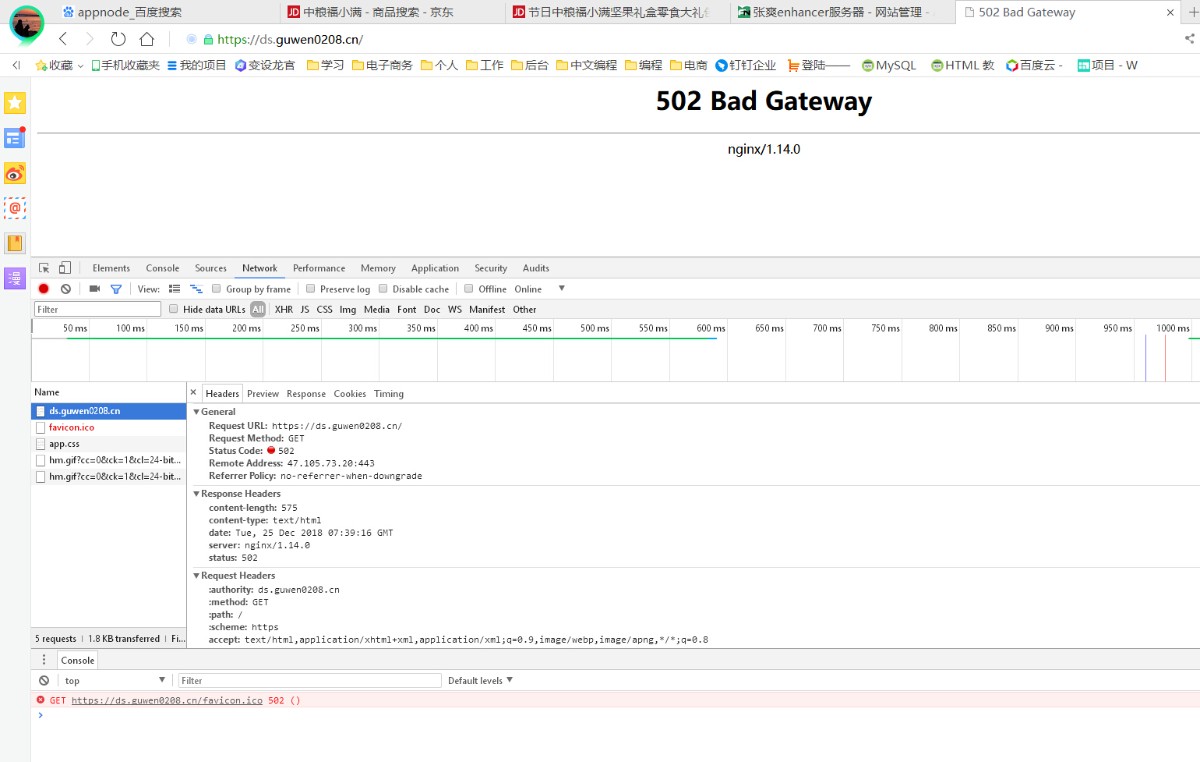Viewport: 1200px width, 762px height.
Task: Click the favicon.ico URL link in the console
Action: [166, 701]
